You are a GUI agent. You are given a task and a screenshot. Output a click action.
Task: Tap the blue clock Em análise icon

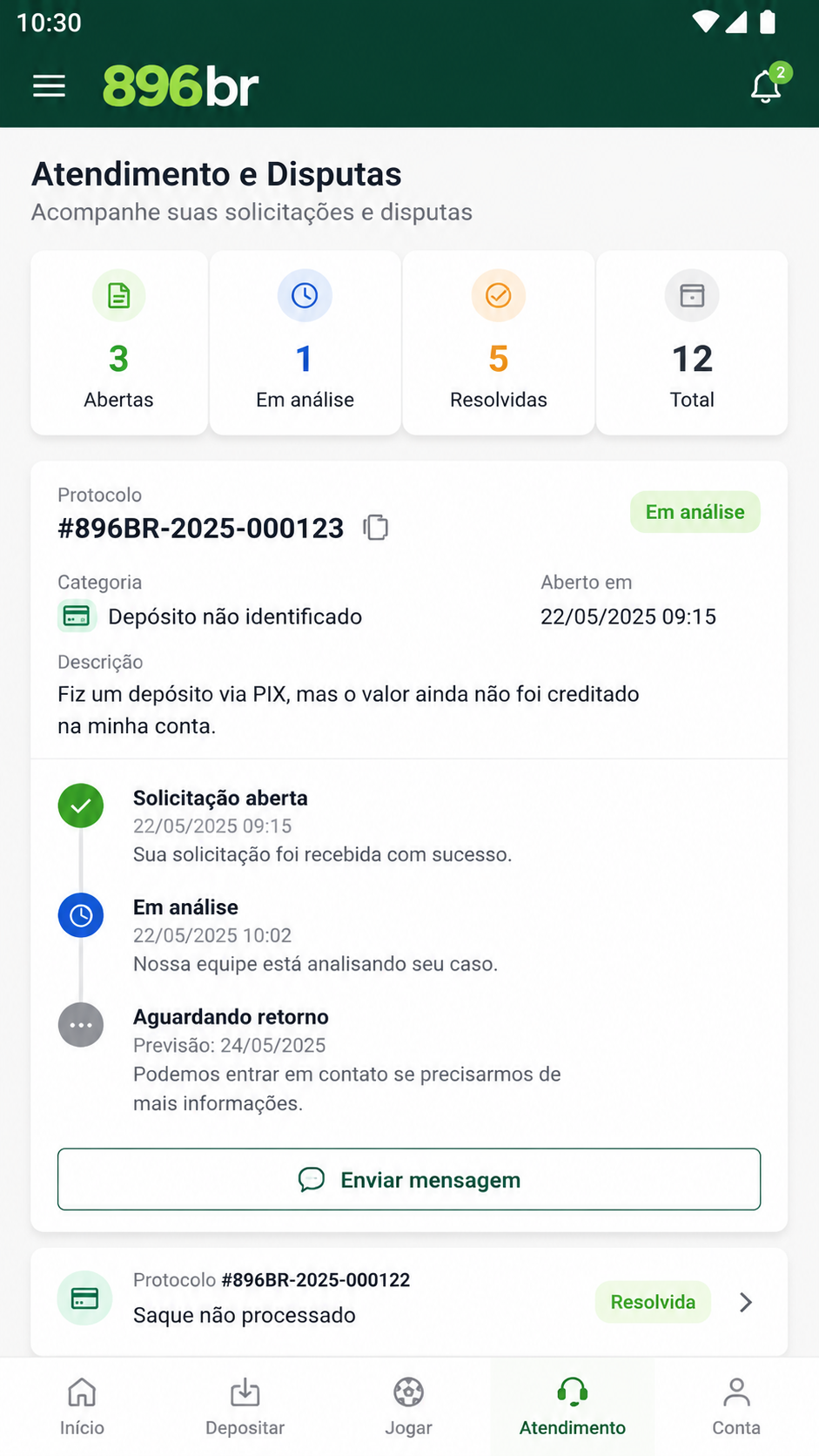(x=305, y=296)
